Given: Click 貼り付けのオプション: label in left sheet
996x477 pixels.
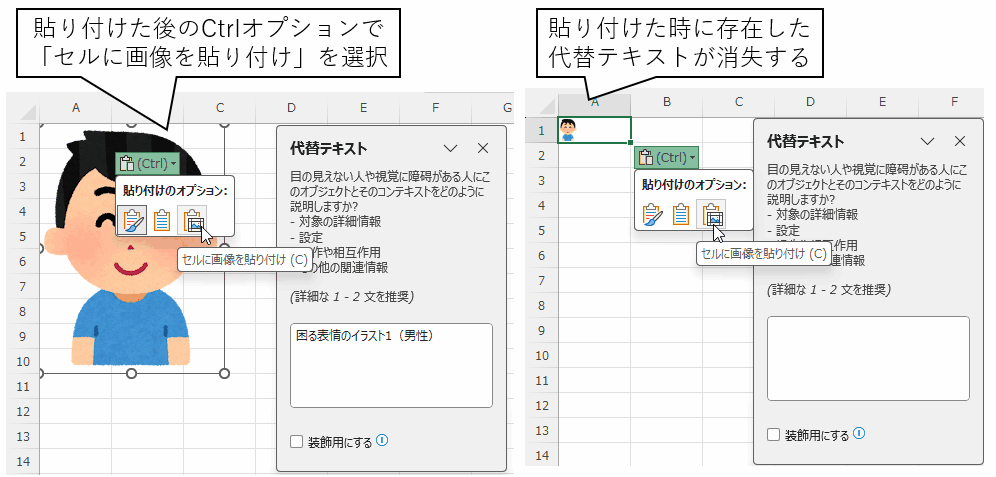Looking at the screenshot, I should pyautogui.click(x=175, y=190).
